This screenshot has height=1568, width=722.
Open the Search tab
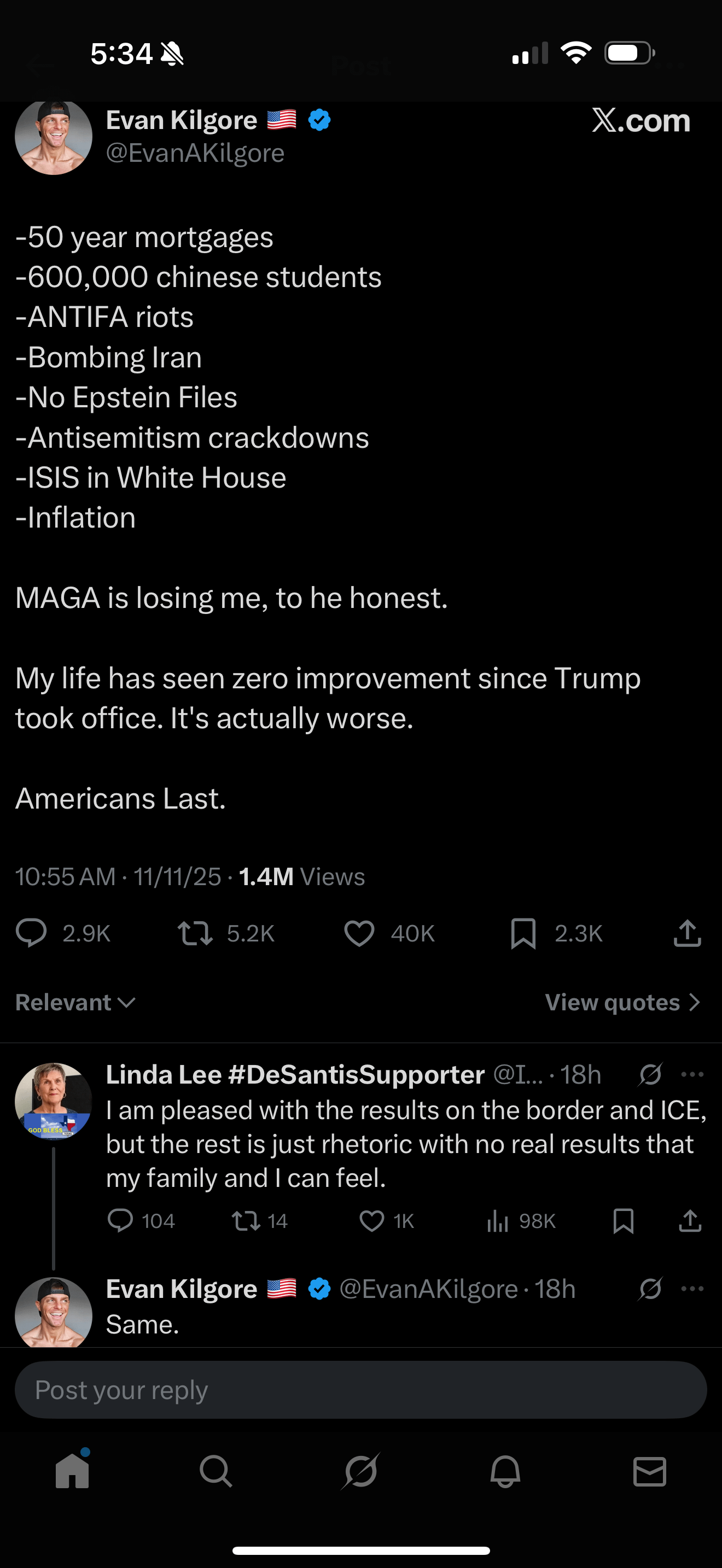(x=216, y=1472)
